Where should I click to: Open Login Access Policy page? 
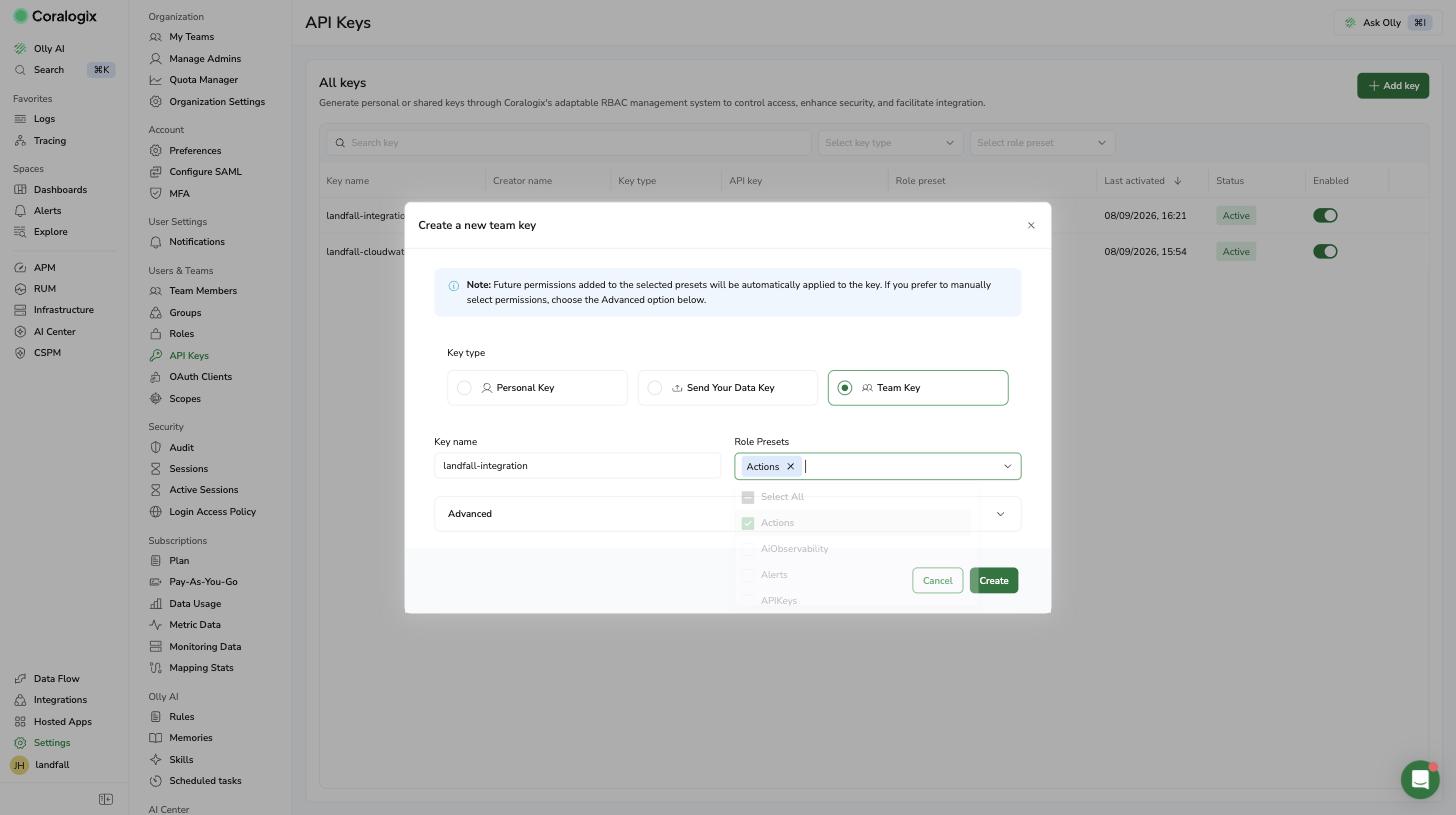point(202,512)
